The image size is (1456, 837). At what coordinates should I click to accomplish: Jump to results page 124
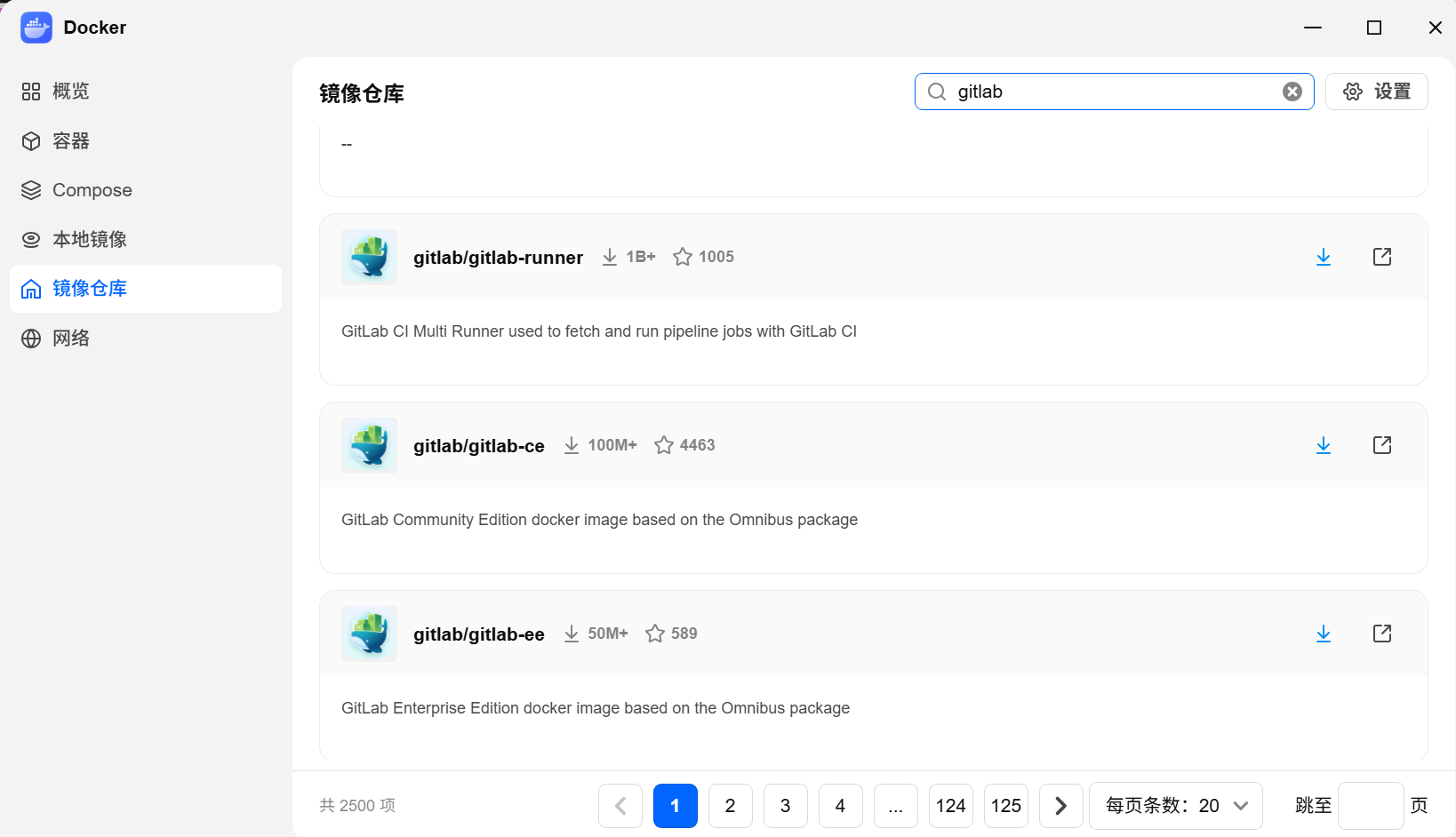pos(951,806)
